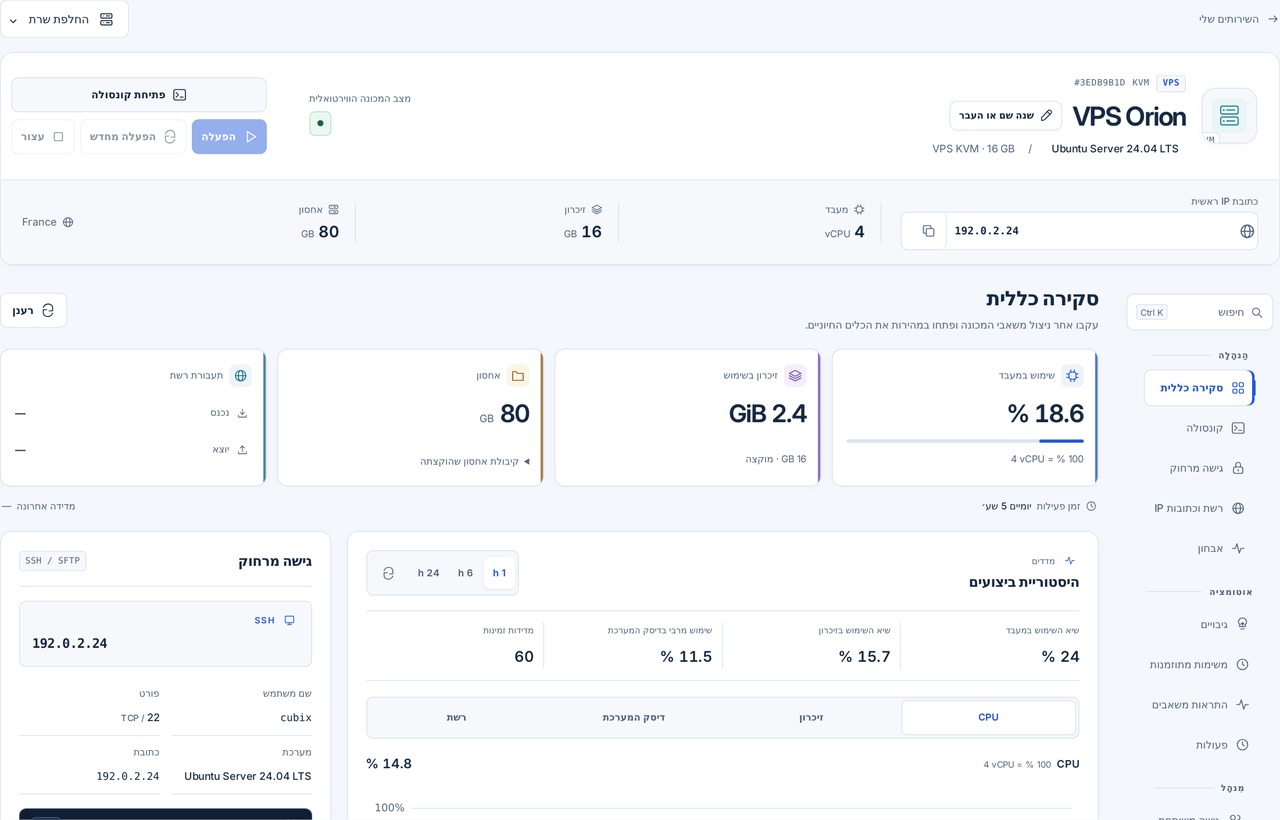Select the 1 h time range
Screen dimensions: 1280x820
tap(499, 573)
